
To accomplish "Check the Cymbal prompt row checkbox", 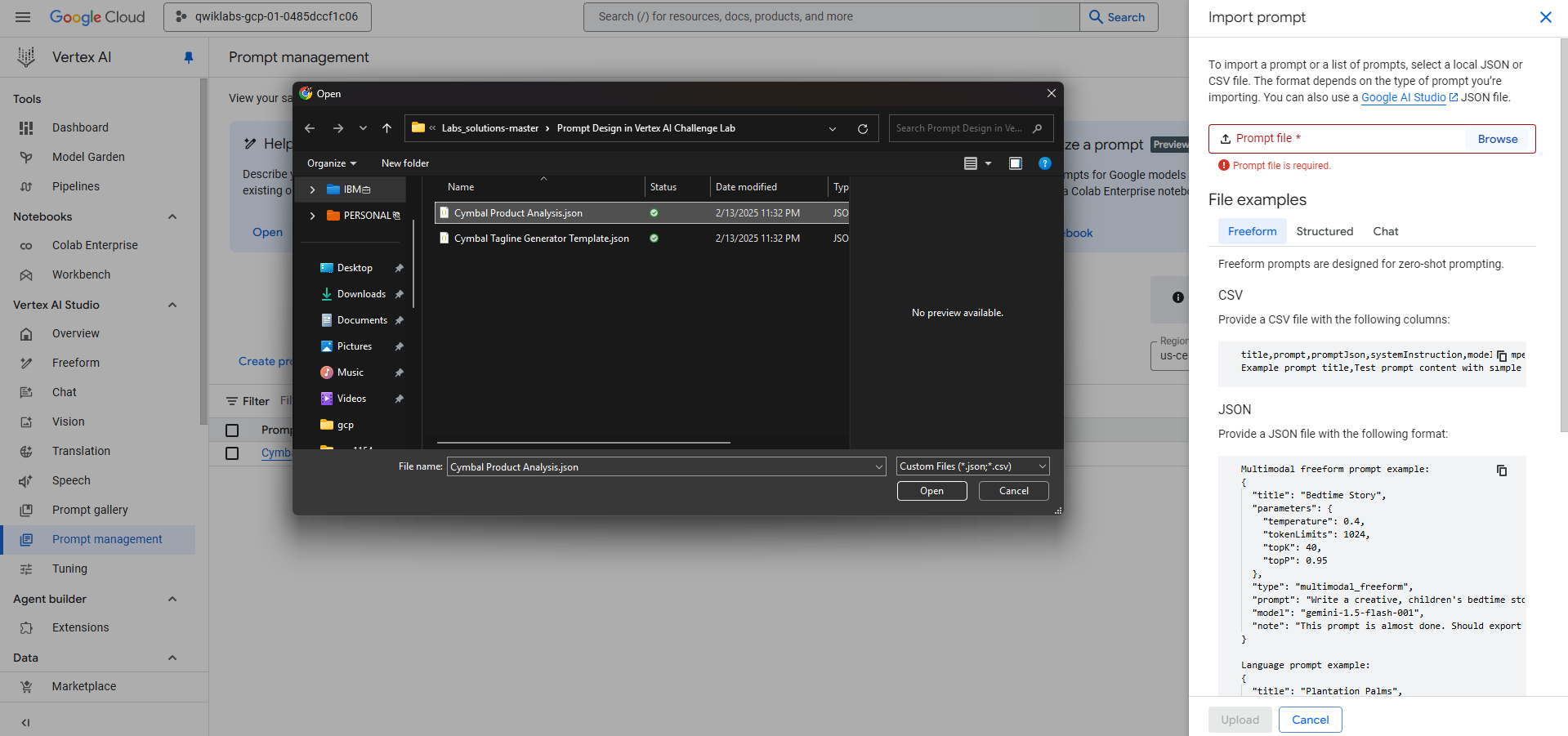I will click(232, 453).
